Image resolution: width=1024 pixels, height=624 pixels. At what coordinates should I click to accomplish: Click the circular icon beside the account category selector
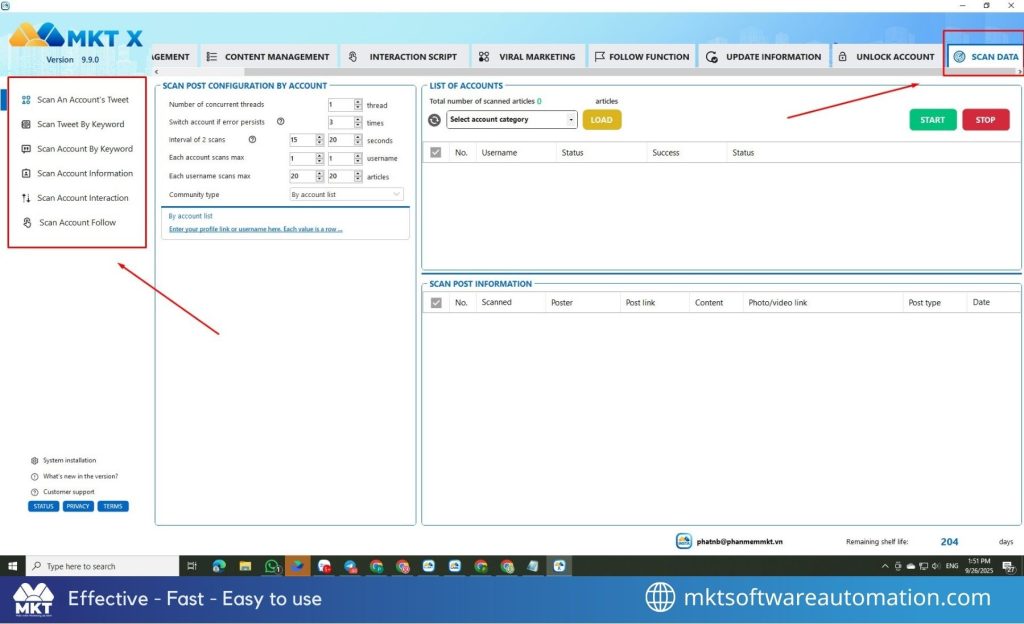click(x=434, y=119)
